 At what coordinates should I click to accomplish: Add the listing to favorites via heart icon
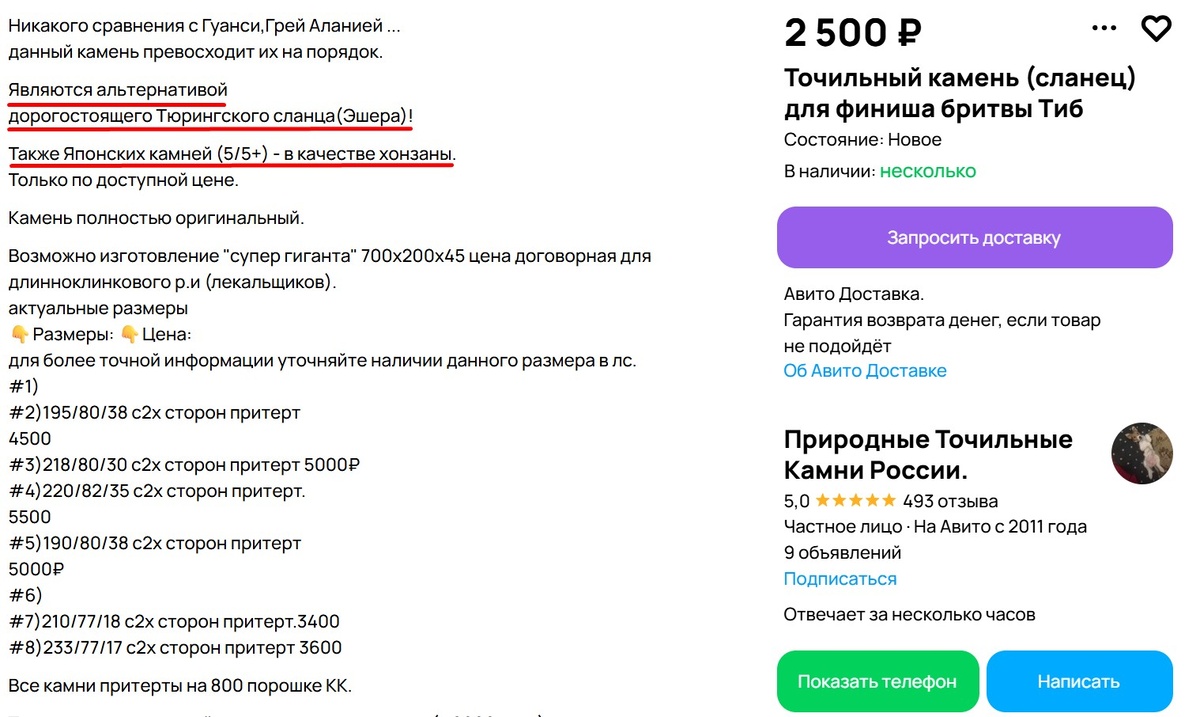[1156, 29]
